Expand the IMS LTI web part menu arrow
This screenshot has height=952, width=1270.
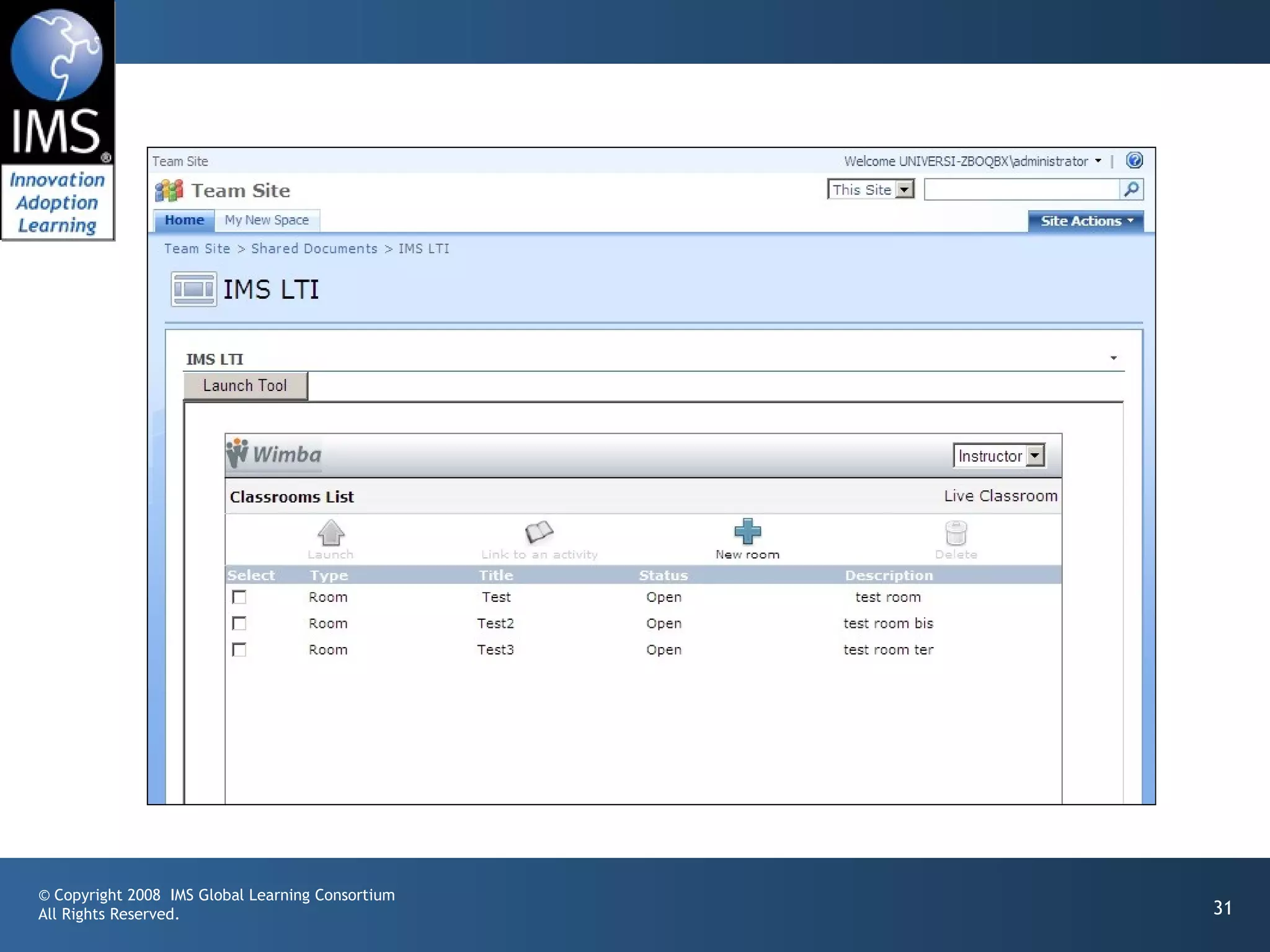1113,358
